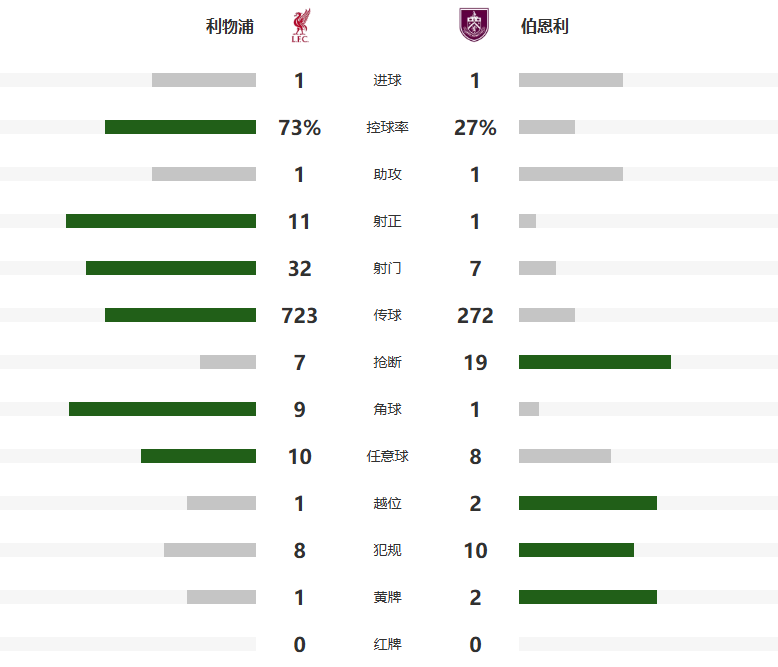Select the 抢断 stat label
Screen dimensions: 778x667
point(387,363)
